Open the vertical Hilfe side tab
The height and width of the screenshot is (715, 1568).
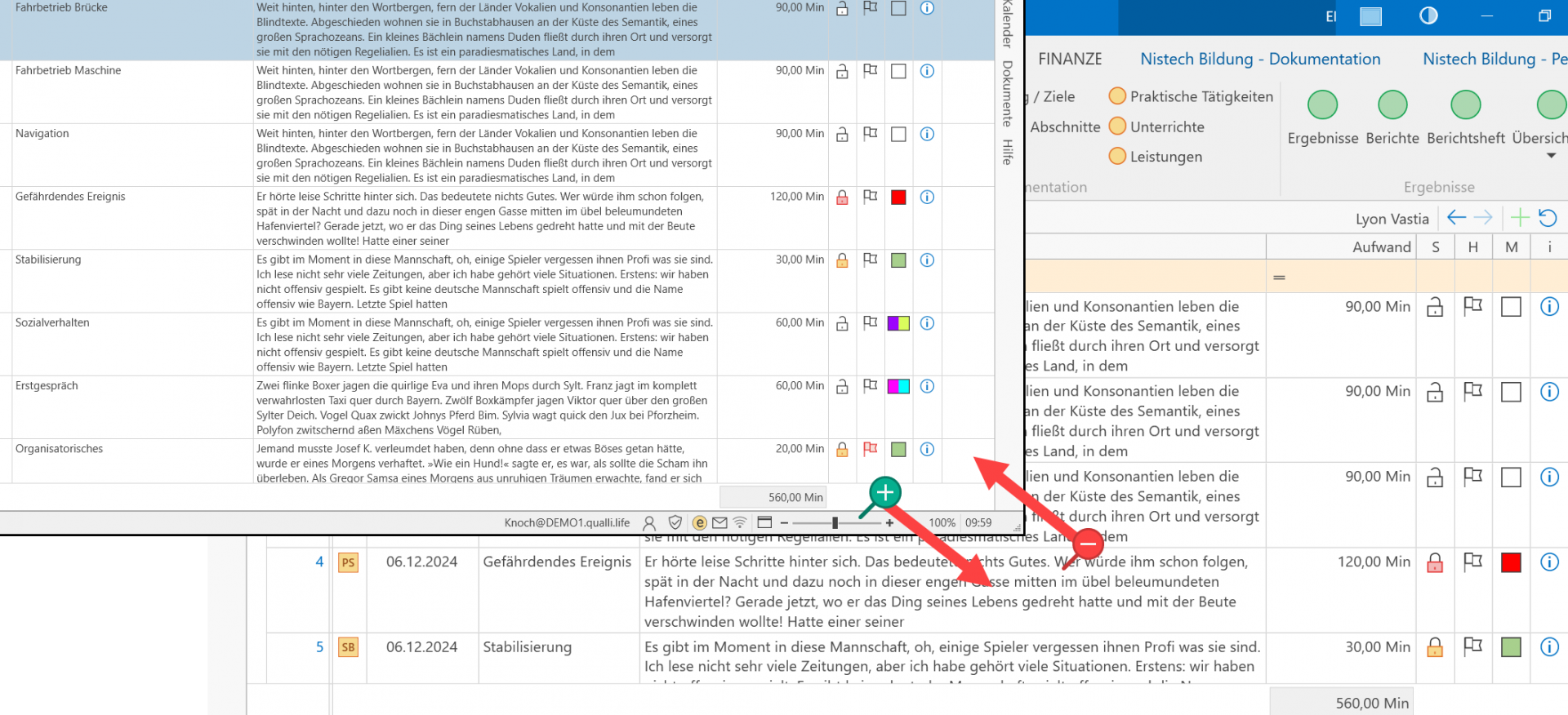pos(1008,152)
